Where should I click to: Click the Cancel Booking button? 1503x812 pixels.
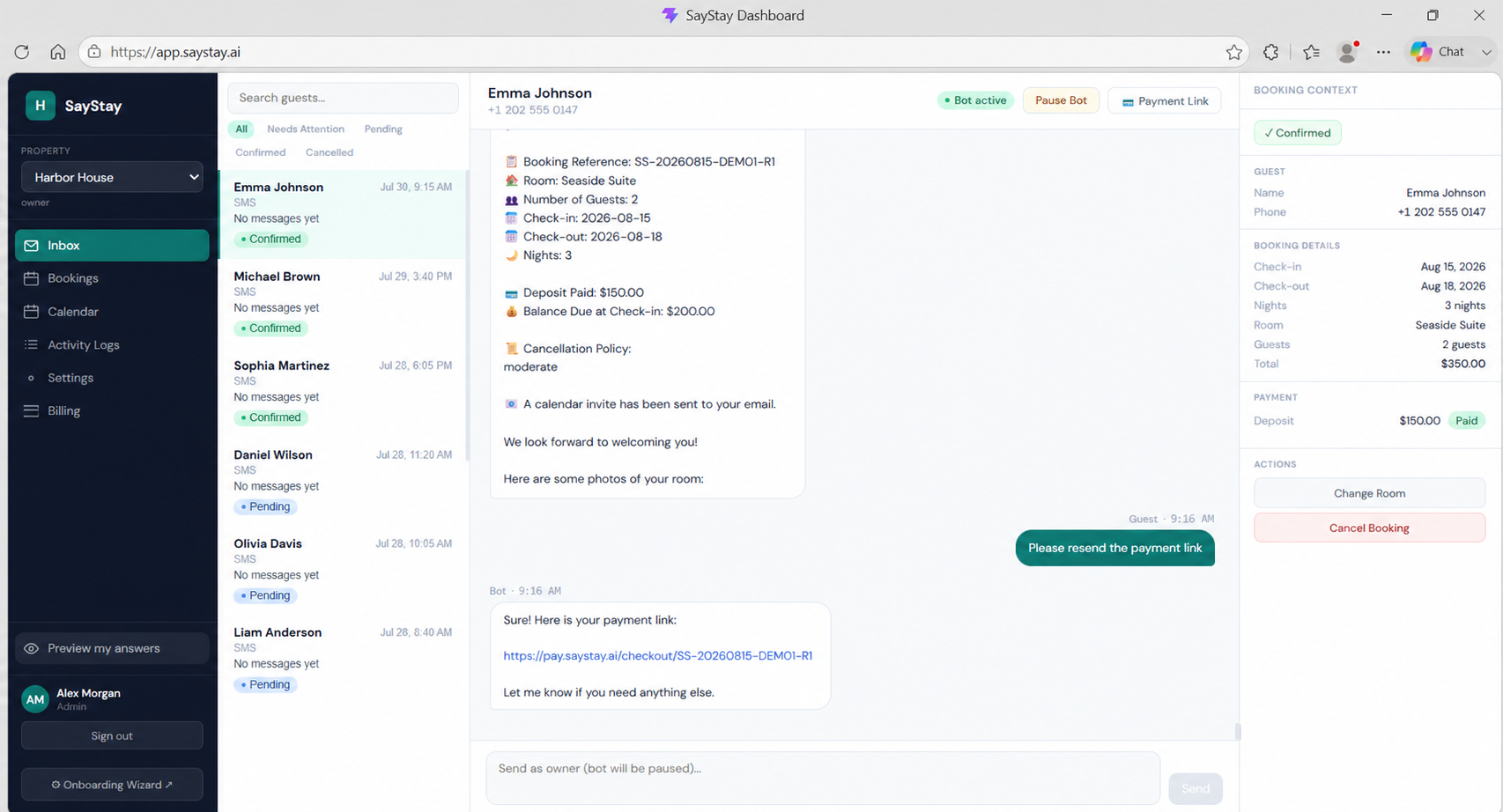[1369, 528]
